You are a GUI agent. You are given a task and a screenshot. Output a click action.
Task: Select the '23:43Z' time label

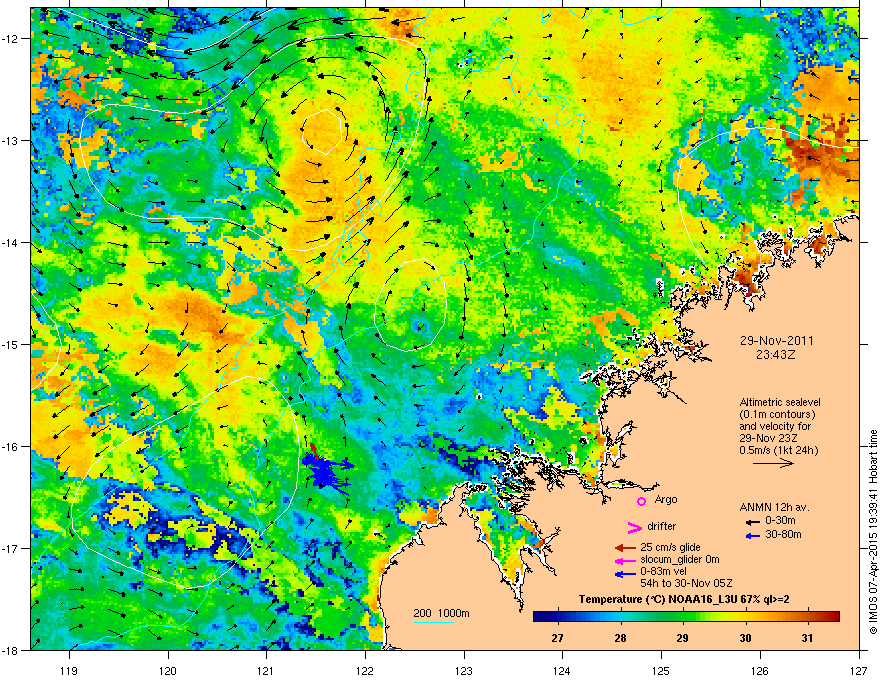[776, 355]
